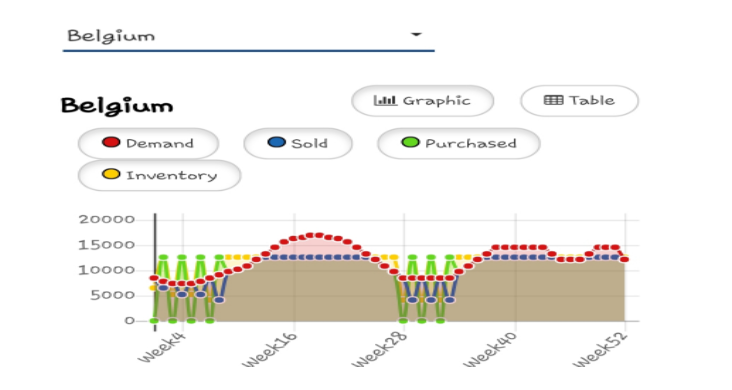Click the 5000 y-axis value

point(113,295)
